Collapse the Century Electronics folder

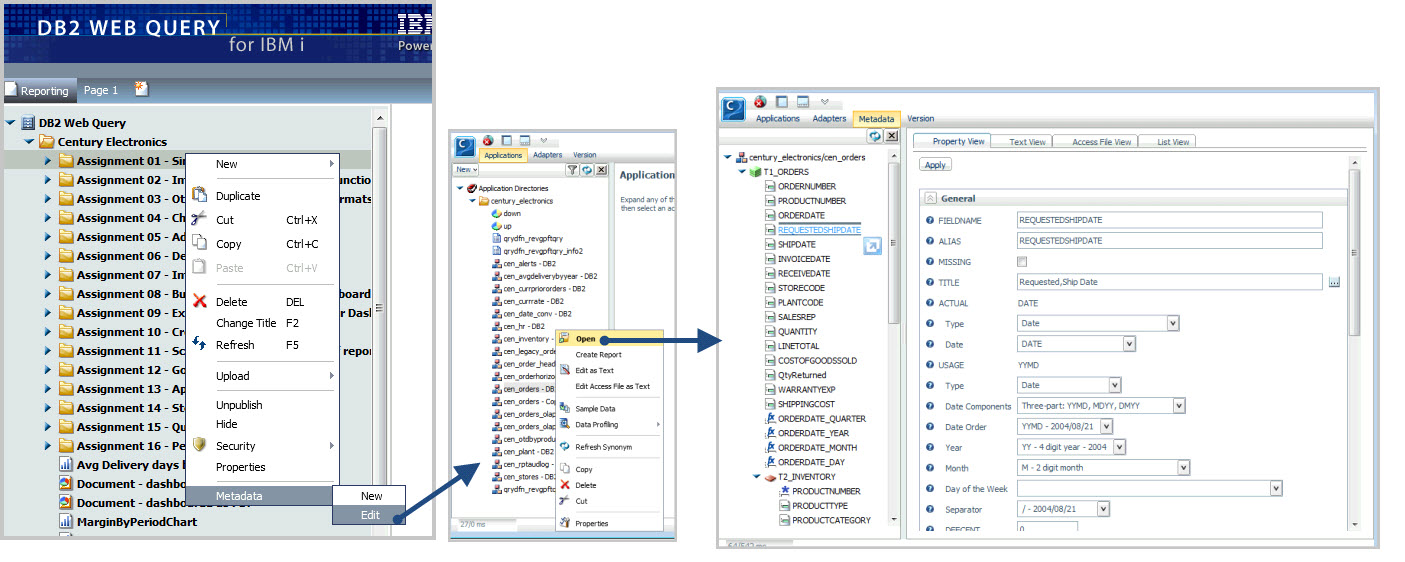click(x=28, y=142)
